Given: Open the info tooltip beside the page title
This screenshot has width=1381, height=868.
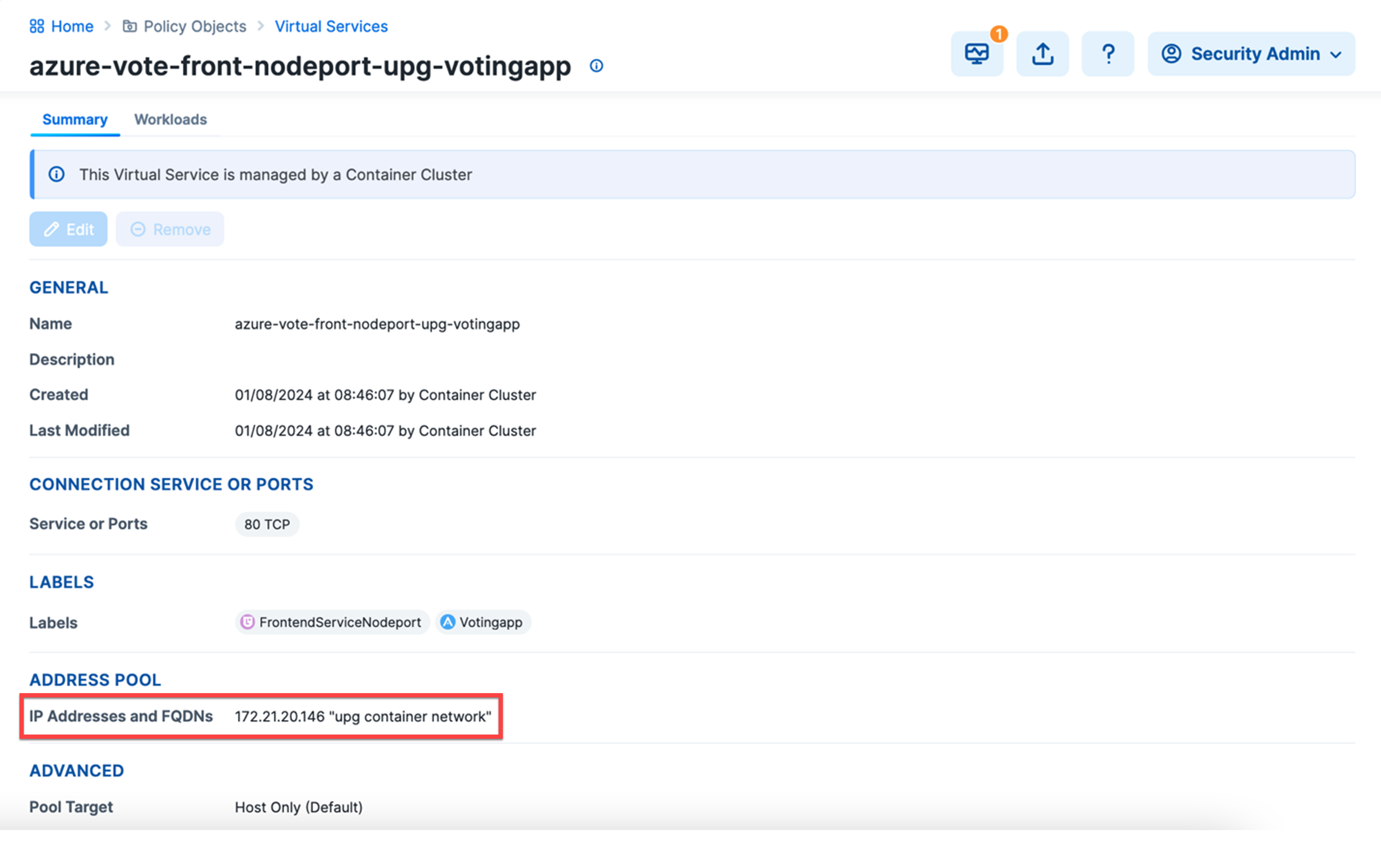Looking at the screenshot, I should (596, 66).
